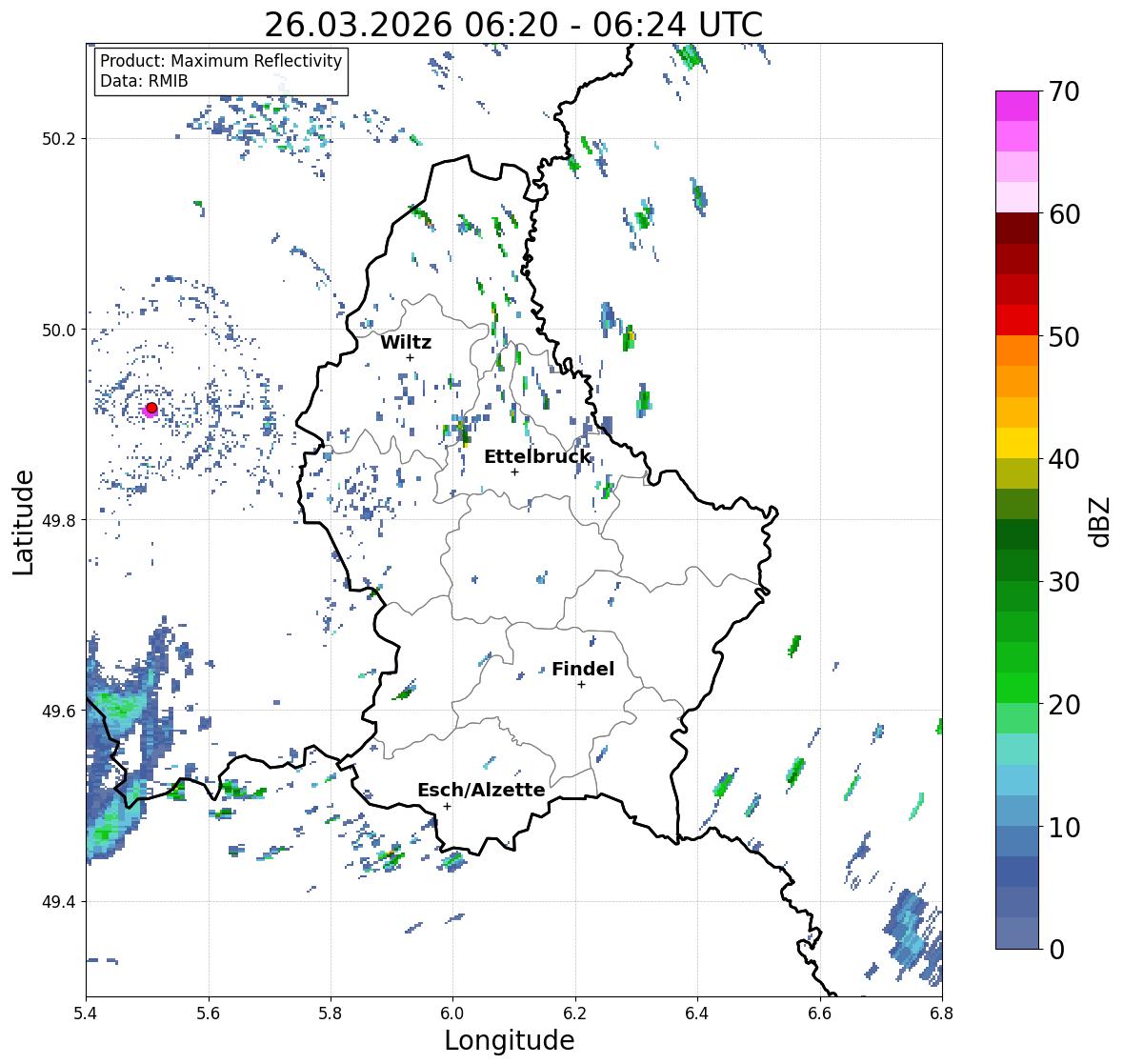This screenshot has height=1064, width=1123.
Task: Select the Findel station label
Action: click(583, 669)
